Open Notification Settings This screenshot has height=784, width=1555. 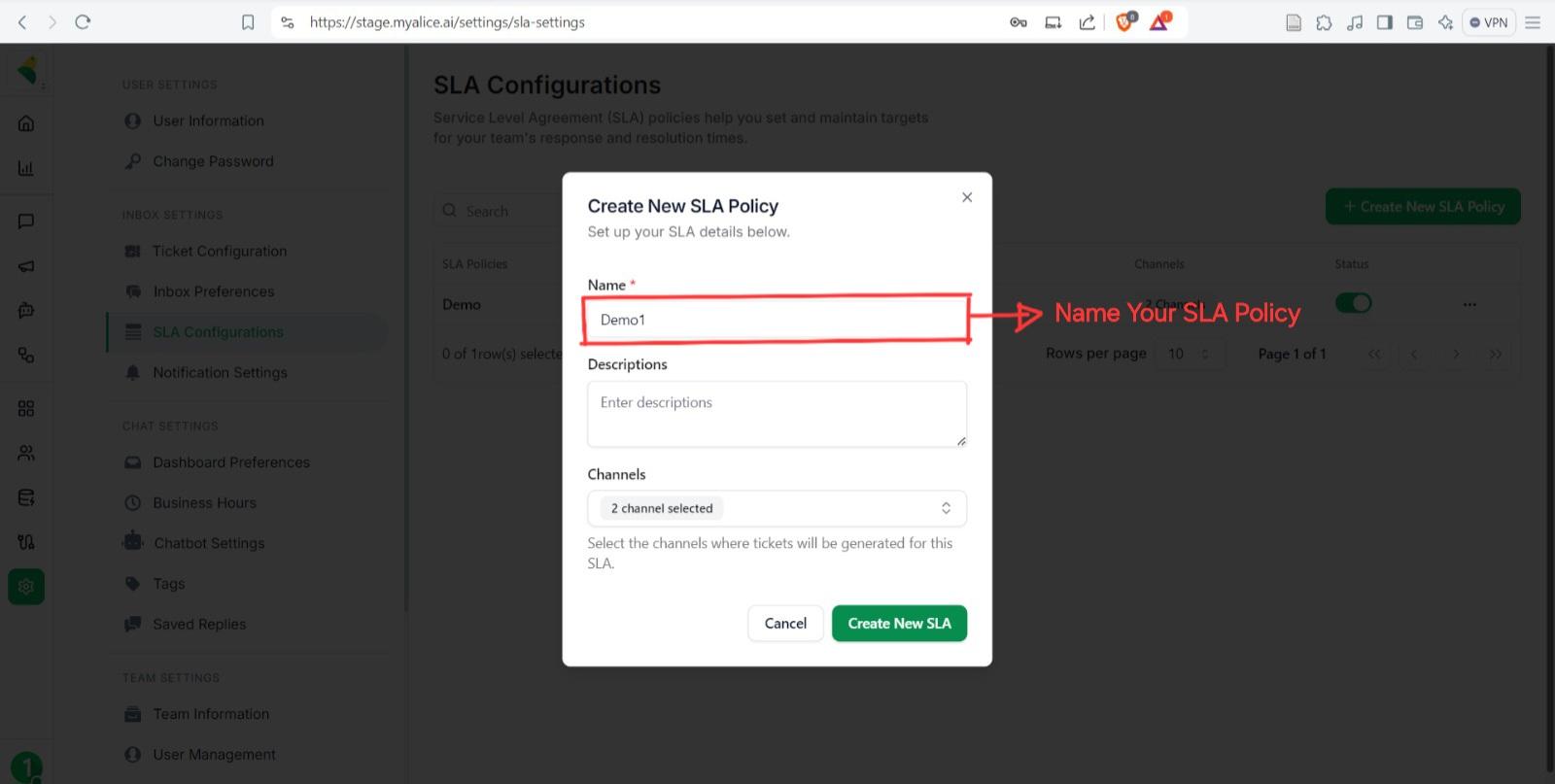tap(220, 373)
